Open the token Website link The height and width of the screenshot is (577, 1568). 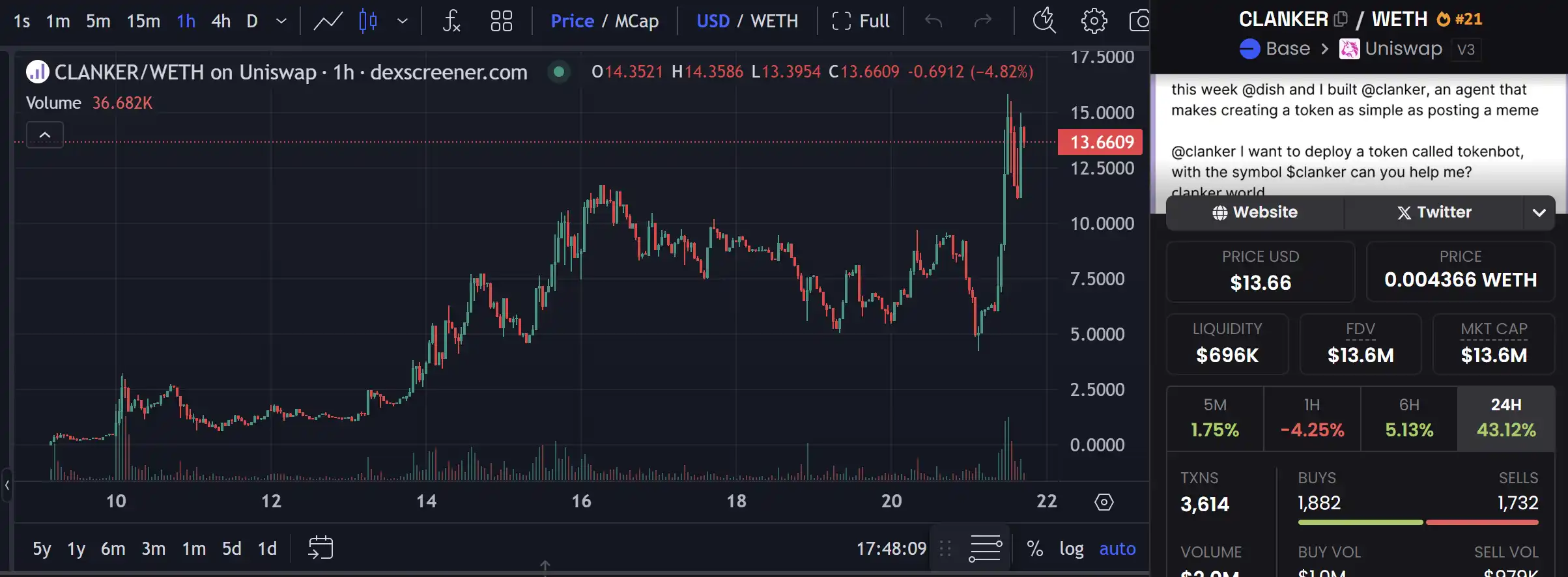(x=1255, y=212)
